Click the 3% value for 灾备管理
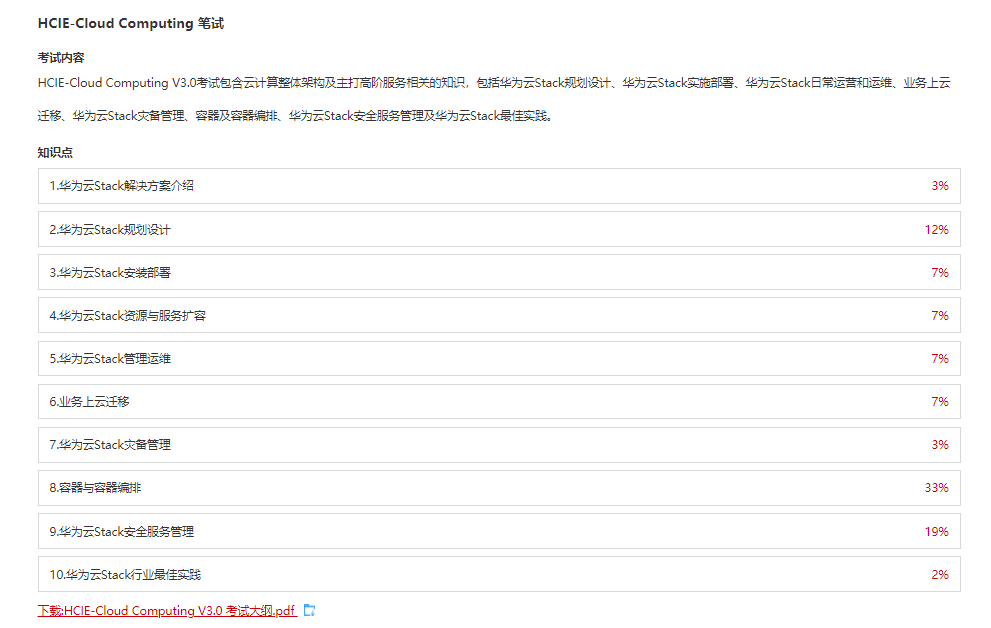The width and height of the screenshot is (991, 628). click(x=940, y=445)
